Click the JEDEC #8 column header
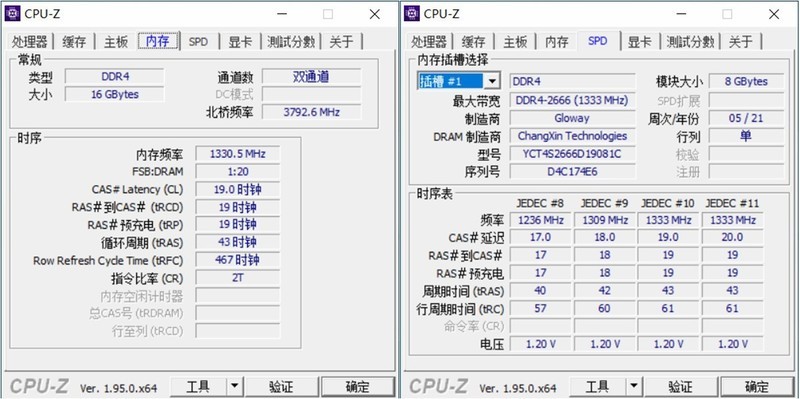 pyautogui.click(x=540, y=204)
